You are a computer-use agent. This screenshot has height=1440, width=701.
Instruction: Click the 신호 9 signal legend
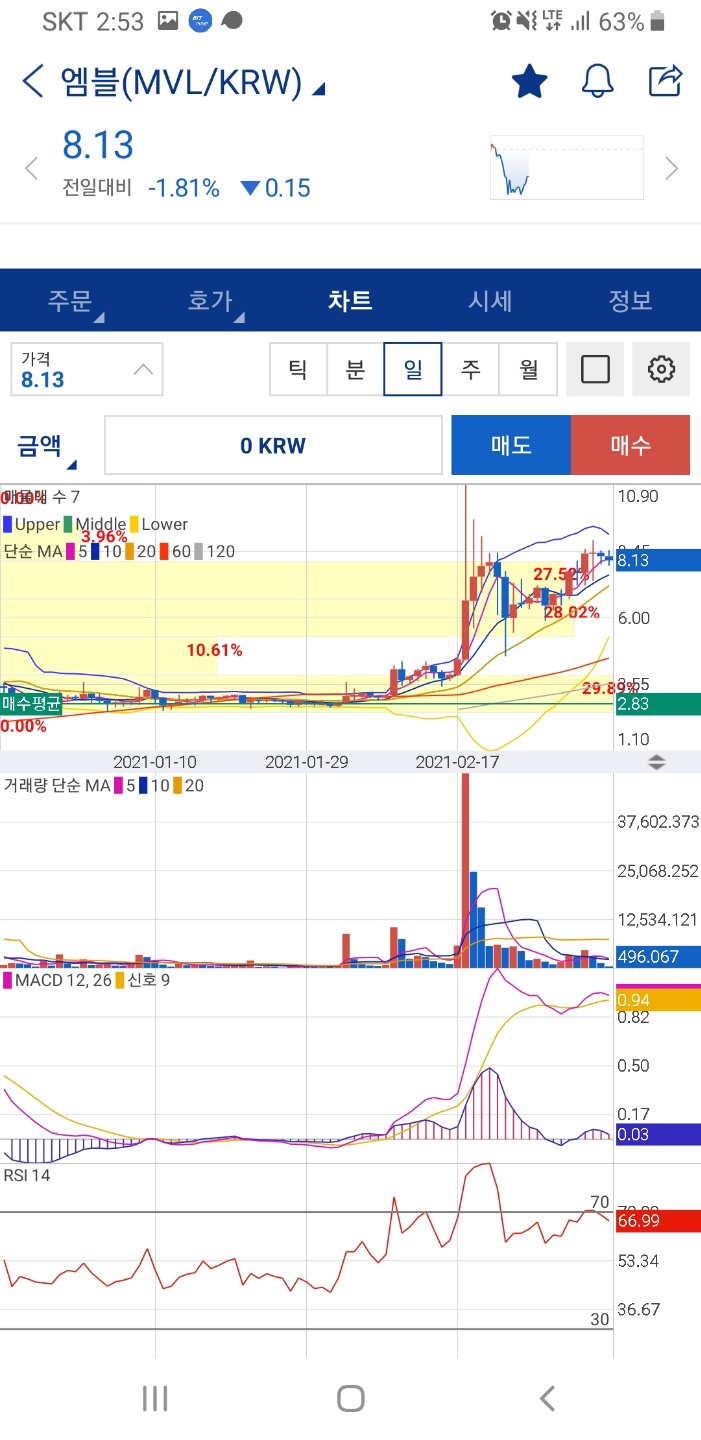pyautogui.click(x=144, y=981)
